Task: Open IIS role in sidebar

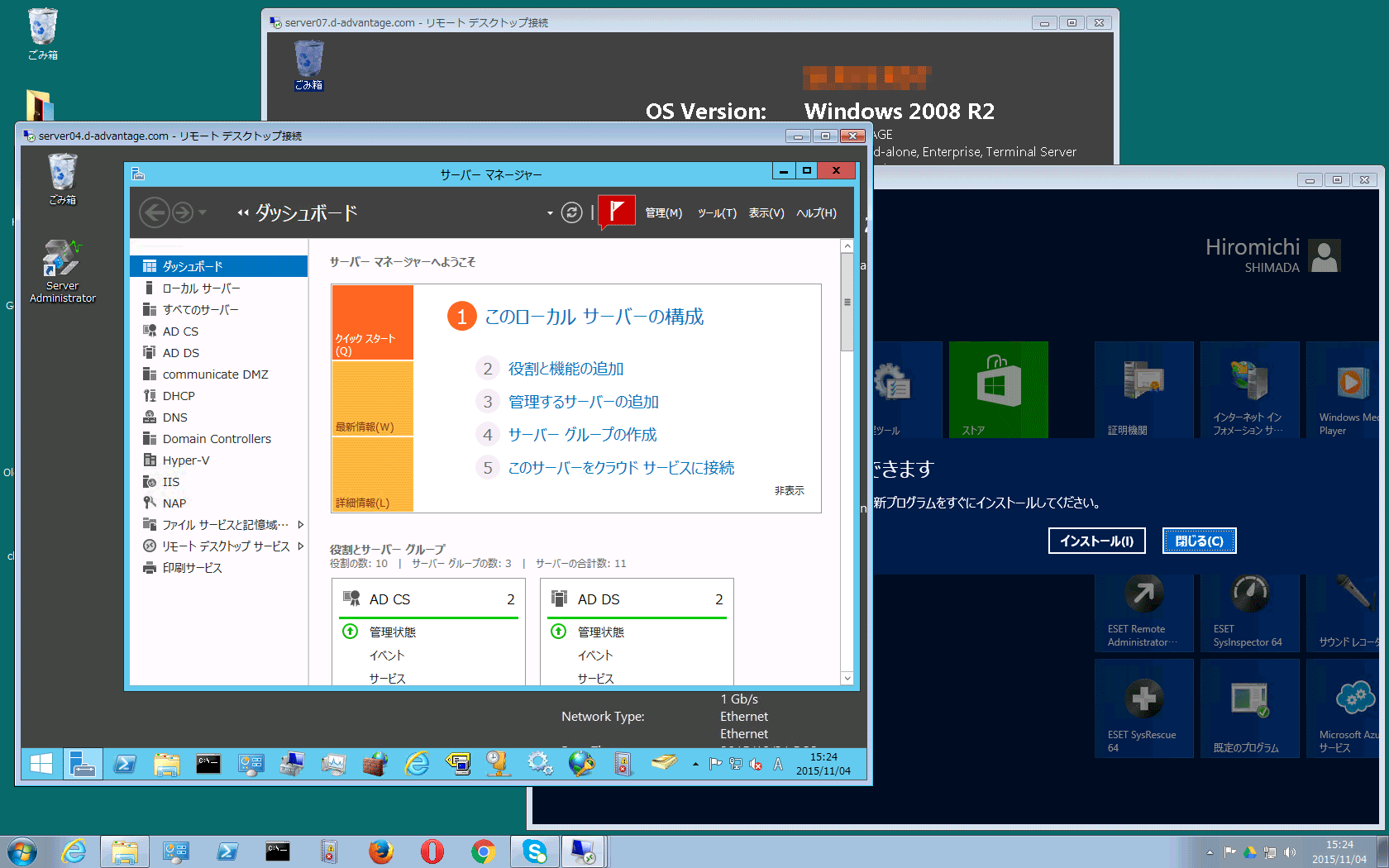Action: click(x=218, y=481)
